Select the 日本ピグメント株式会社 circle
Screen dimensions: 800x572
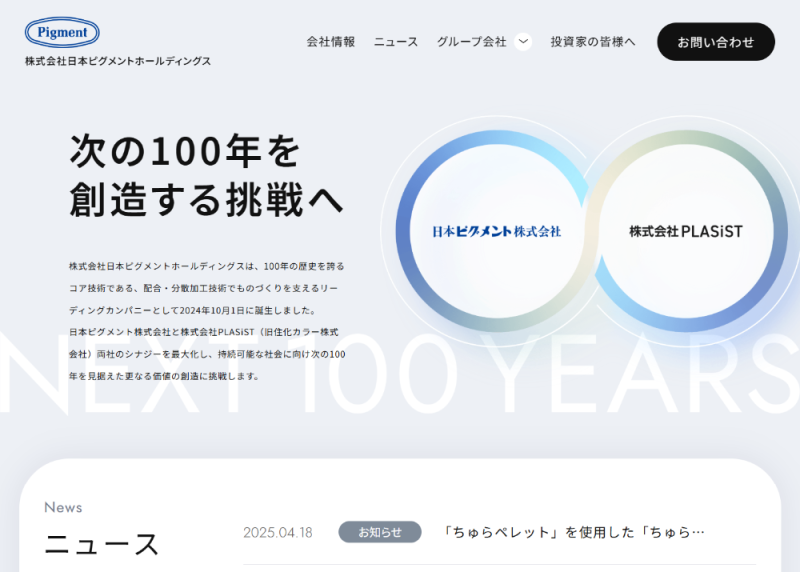pos(497,231)
